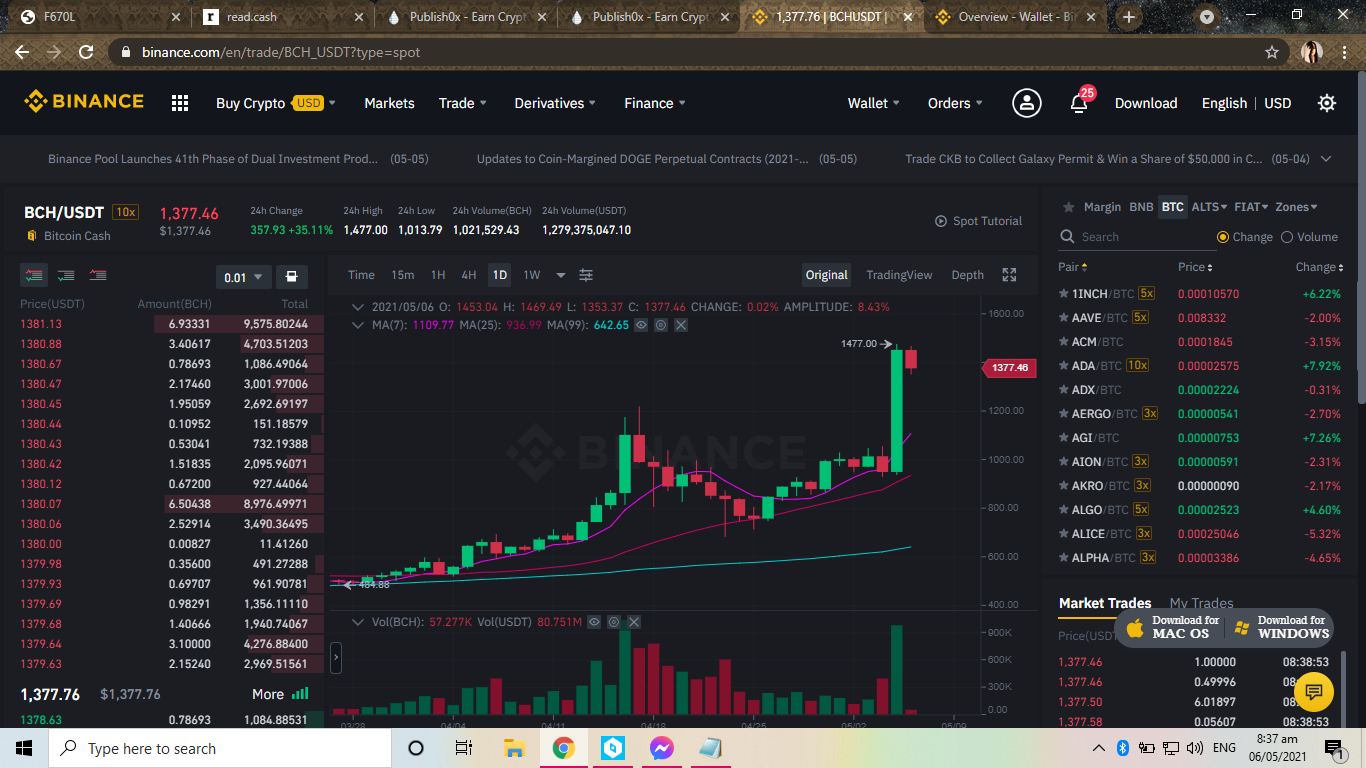Open File Explorer from the taskbar

pyautogui.click(x=514, y=748)
